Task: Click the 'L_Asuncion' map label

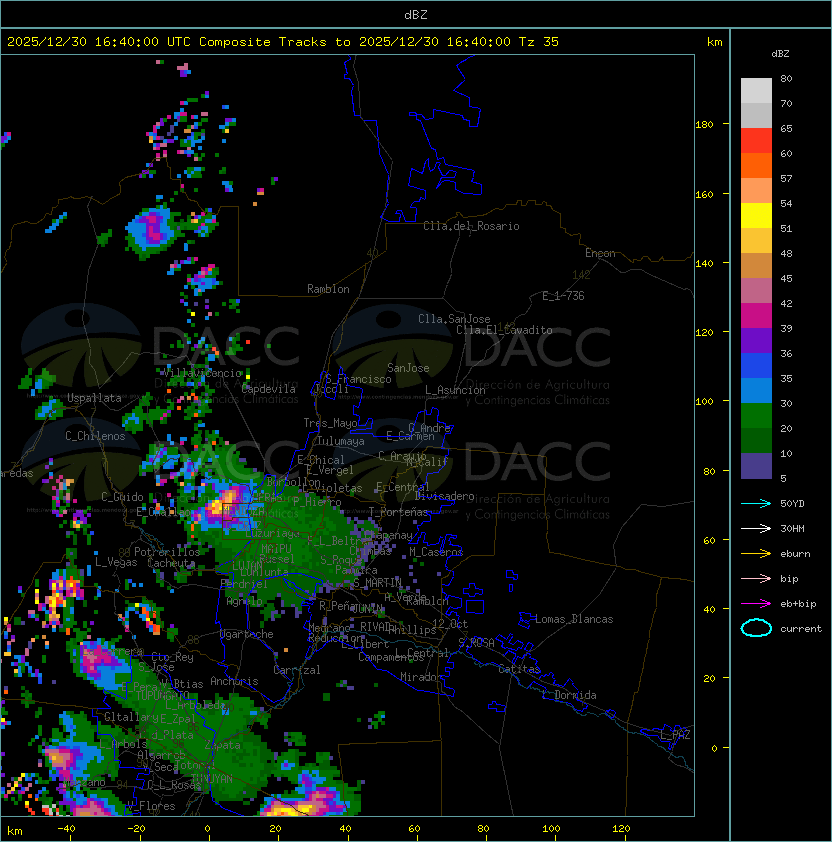Action: [x=455, y=390]
